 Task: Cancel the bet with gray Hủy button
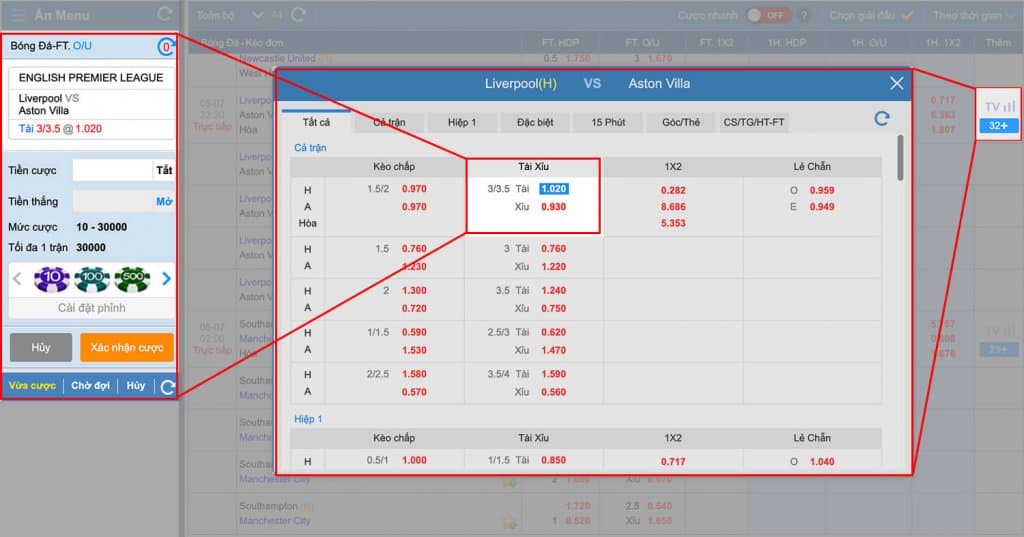(x=41, y=346)
